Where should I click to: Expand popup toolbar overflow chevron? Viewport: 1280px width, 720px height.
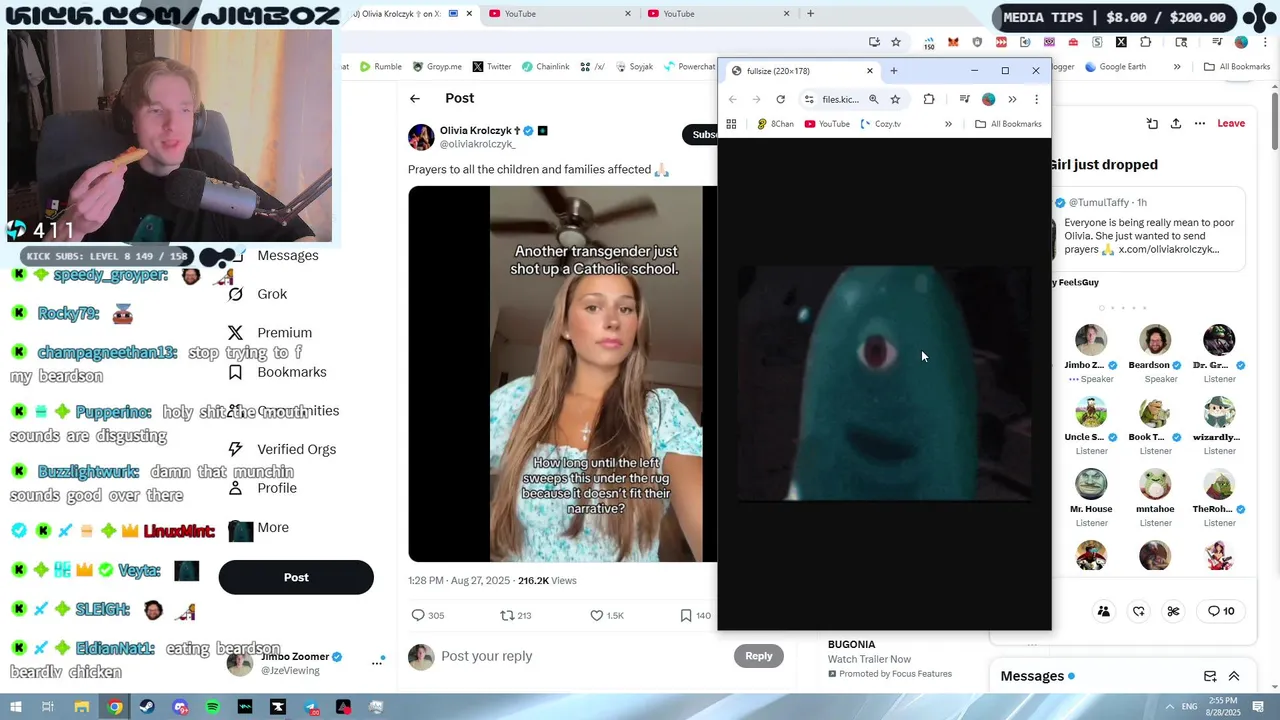(1012, 99)
